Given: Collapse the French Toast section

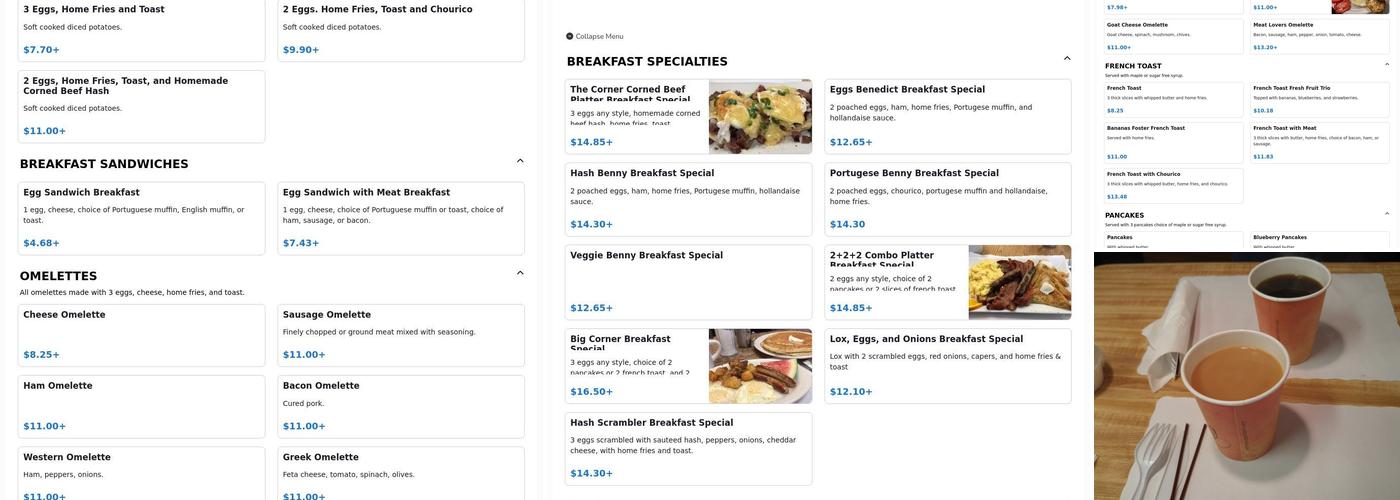Looking at the screenshot, I should tap(1387, 65).
